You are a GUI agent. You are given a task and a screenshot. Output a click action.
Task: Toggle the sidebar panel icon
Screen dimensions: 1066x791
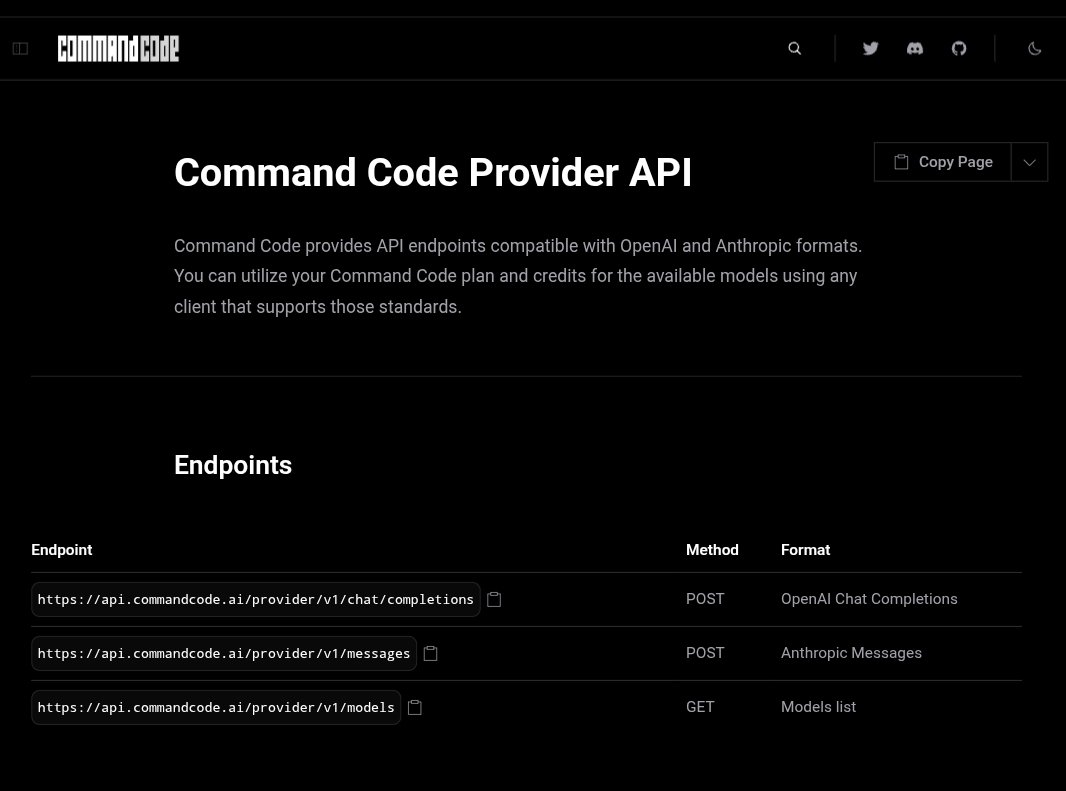[x=20, y=48]
